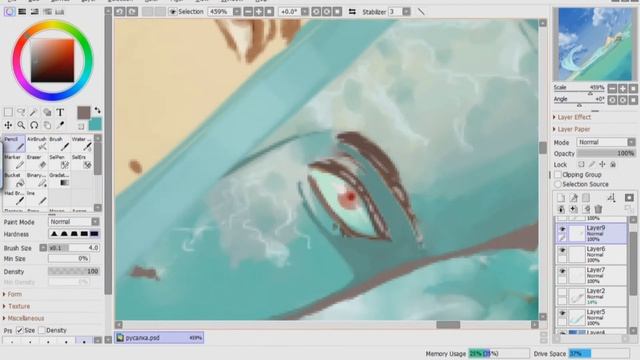Add a layer mask

629,198
